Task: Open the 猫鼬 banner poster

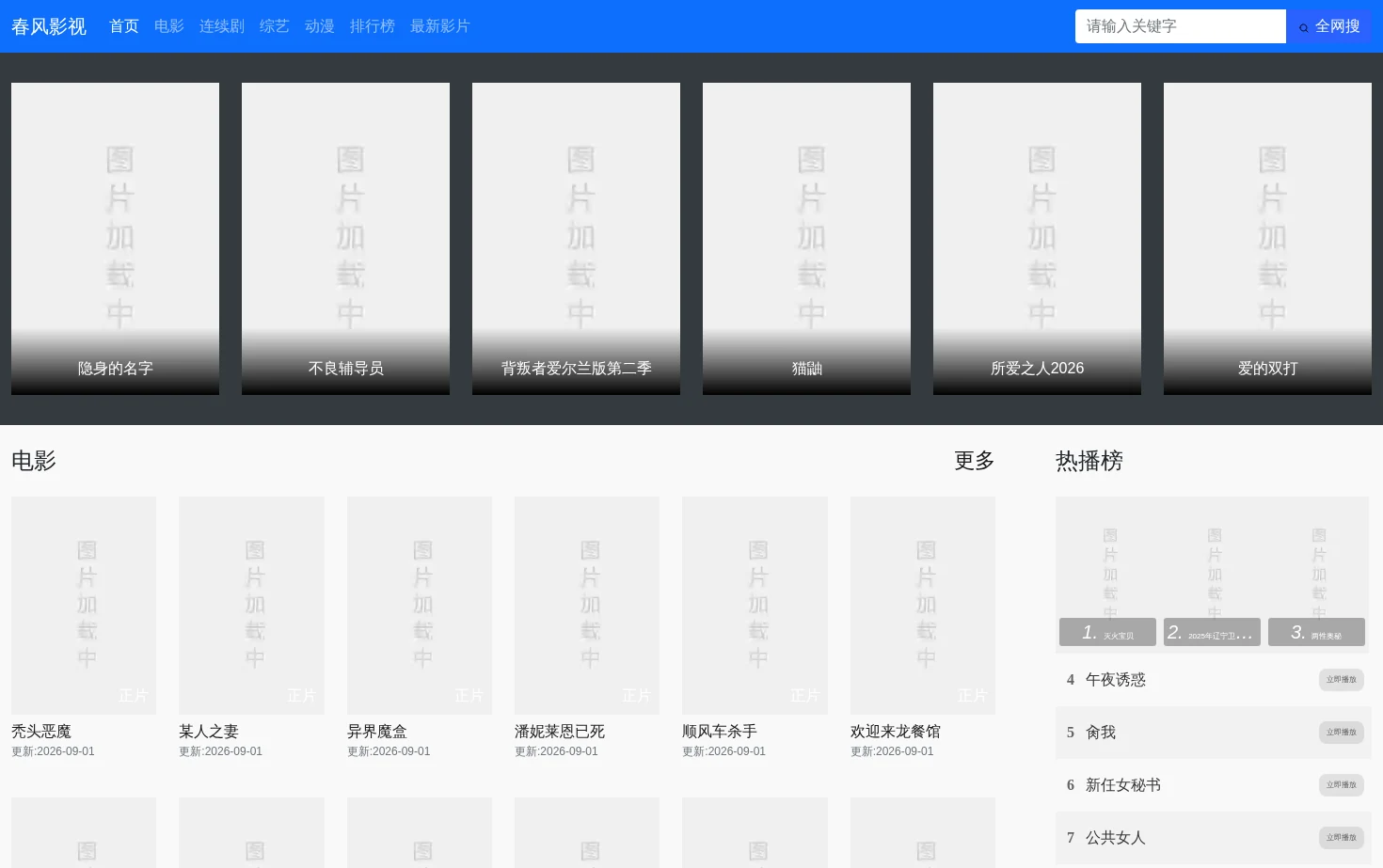Action: pos(806,239)
